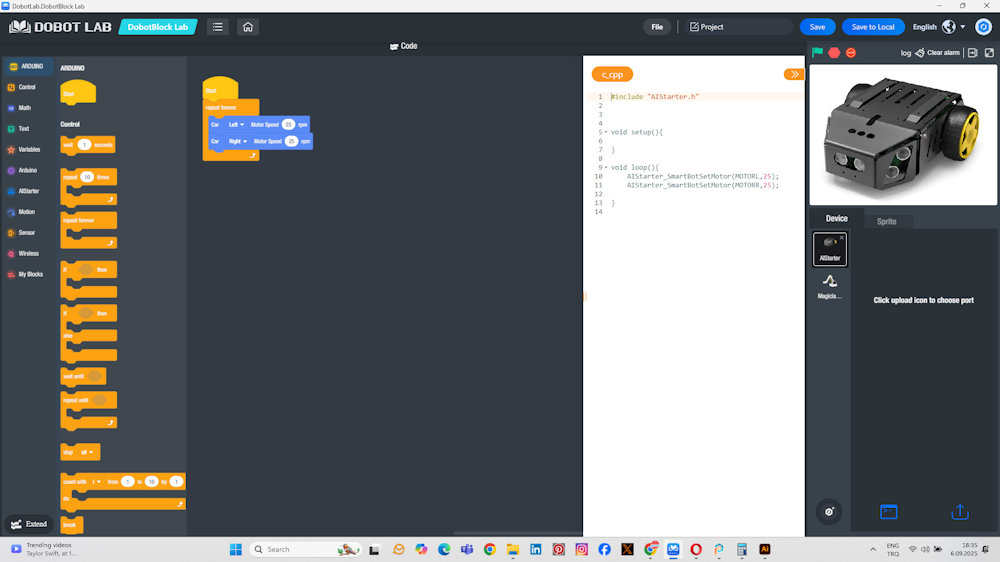Open the serial terminal icon
This screenshot has height=562, width=1000.
click(x=888, y=512)
